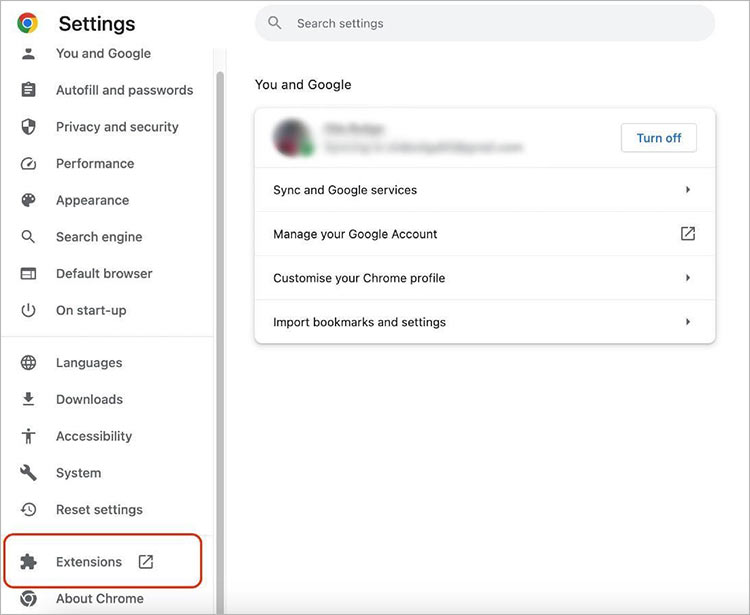Click the Settings page title
Screen dimensions: 750x615
point(97,23)
